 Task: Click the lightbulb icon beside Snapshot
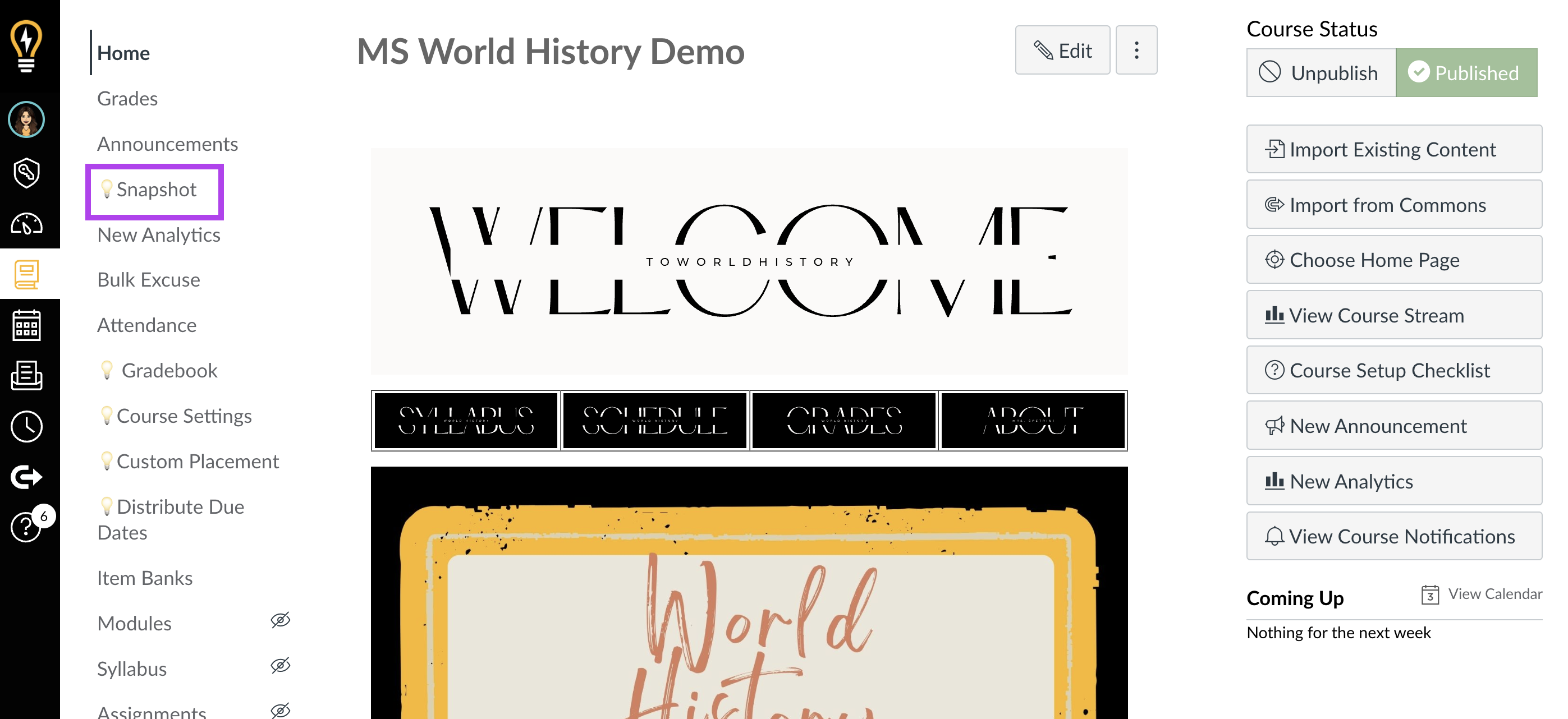point(107,188)
